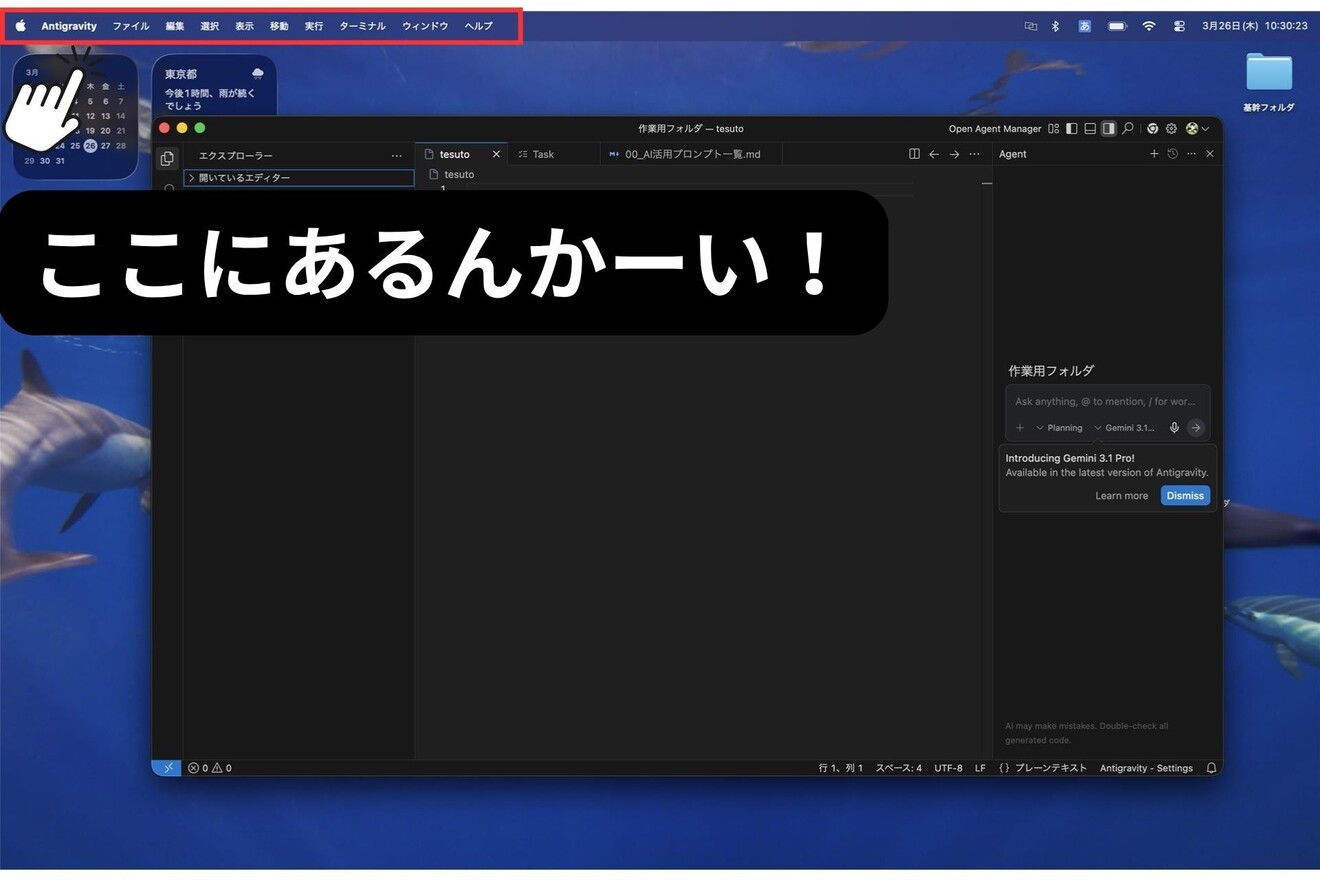Open the ファイル menu
Screen dimensions: 1320x880
[x=131, y=26]
